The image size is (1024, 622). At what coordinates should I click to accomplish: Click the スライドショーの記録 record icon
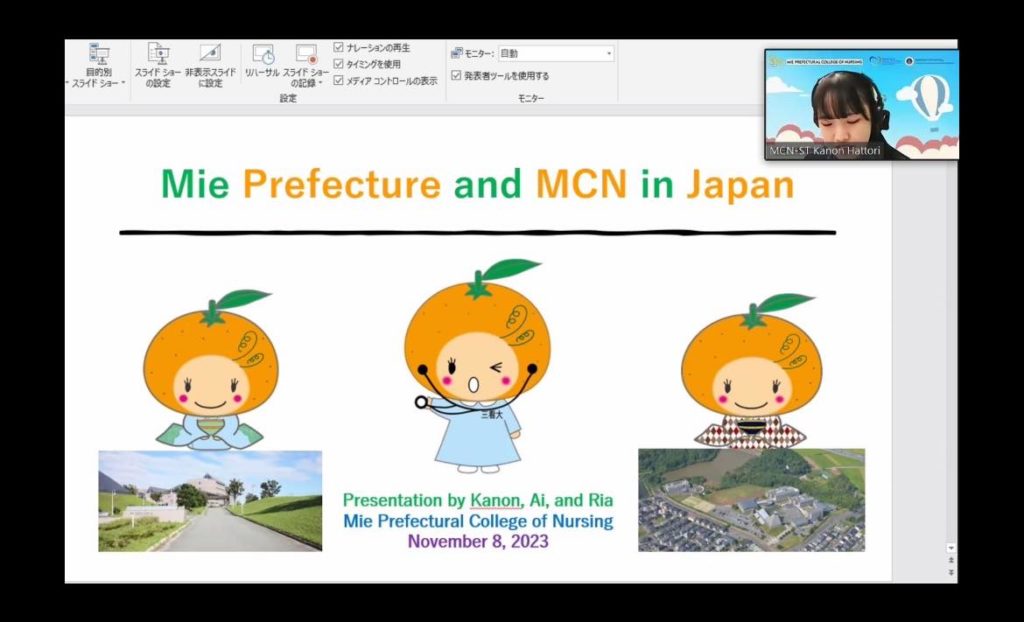tap(306, 54)
